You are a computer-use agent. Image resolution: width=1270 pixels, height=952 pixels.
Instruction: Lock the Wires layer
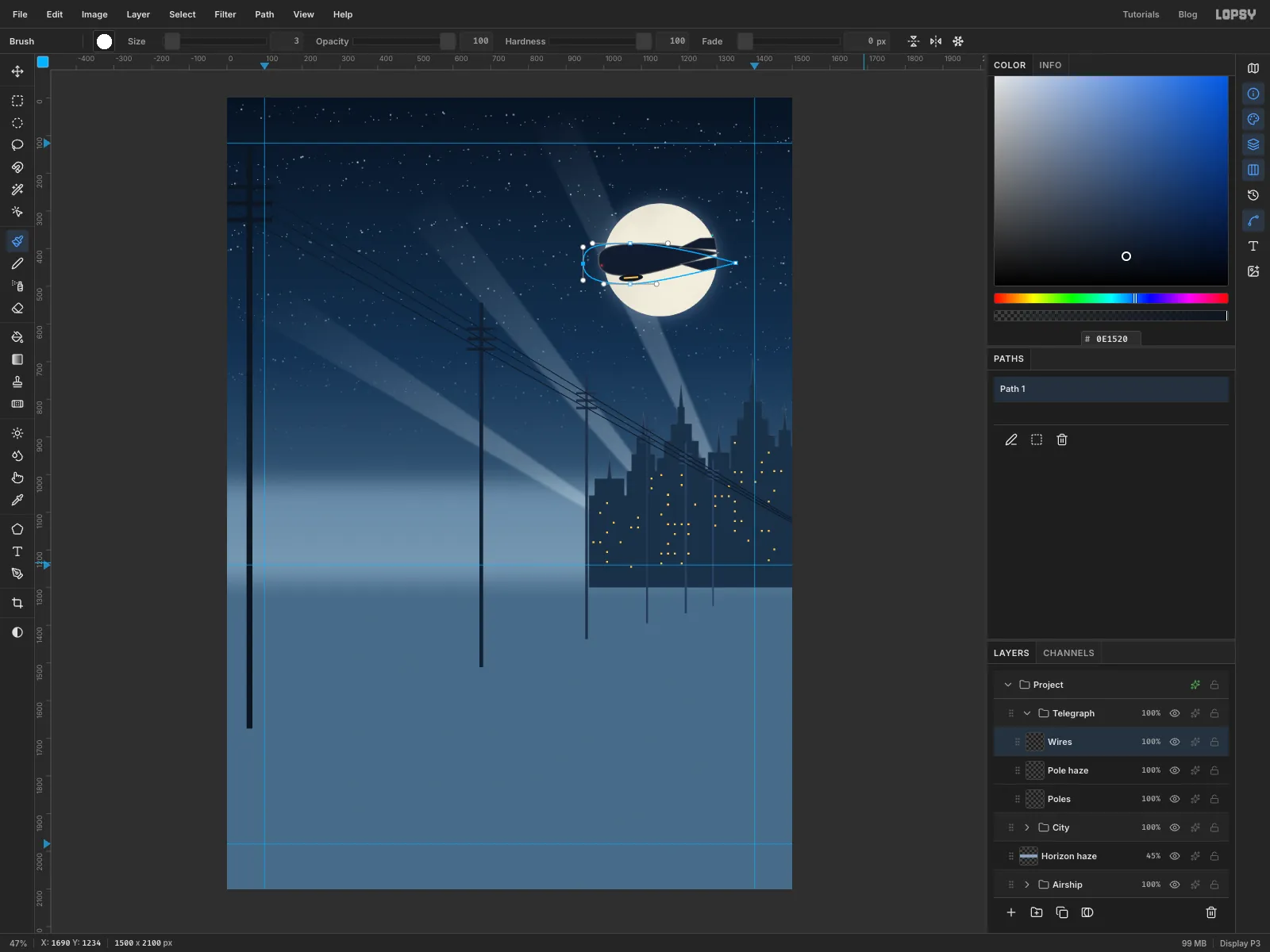coord(1214,742)
